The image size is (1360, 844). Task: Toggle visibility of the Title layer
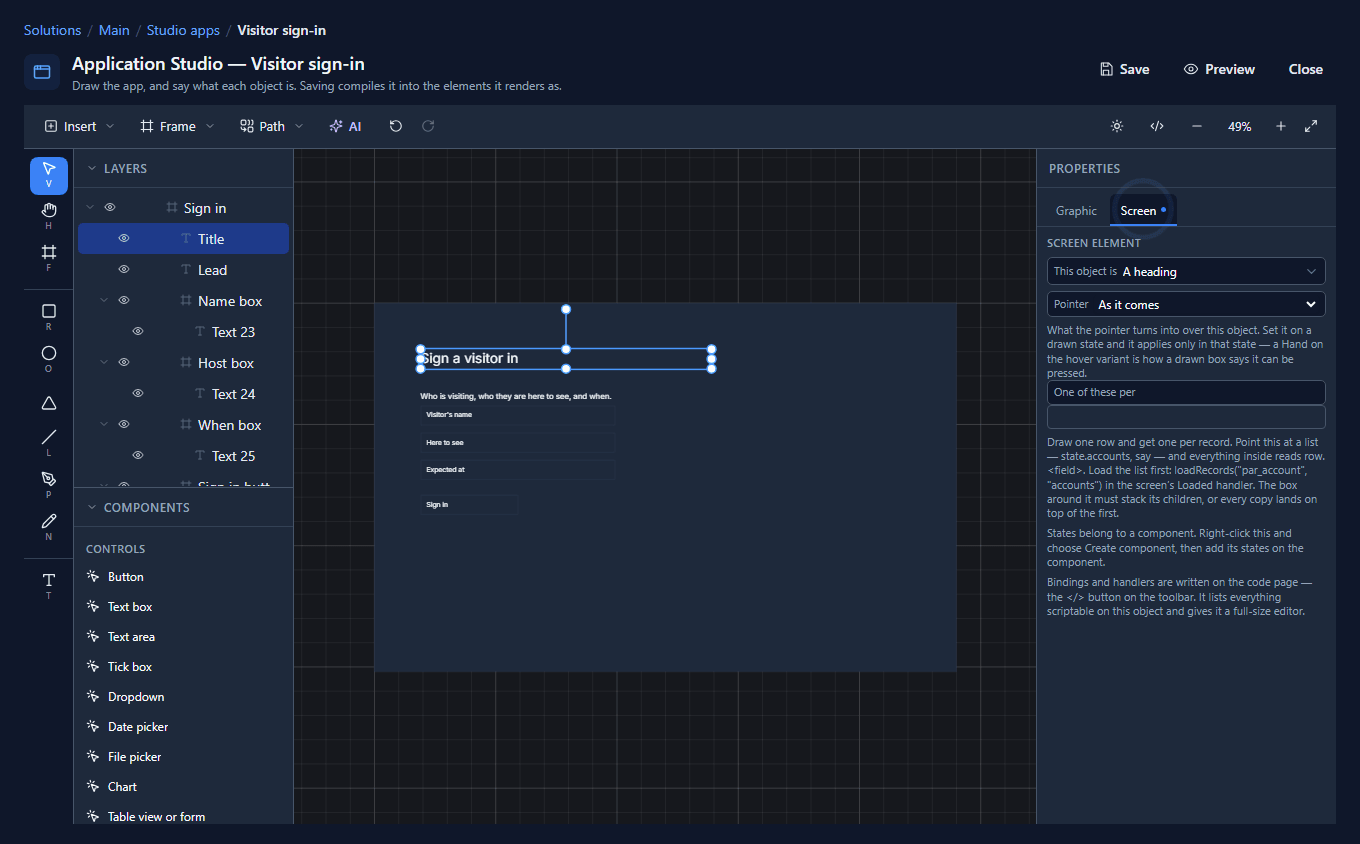(x=124, y=239)
